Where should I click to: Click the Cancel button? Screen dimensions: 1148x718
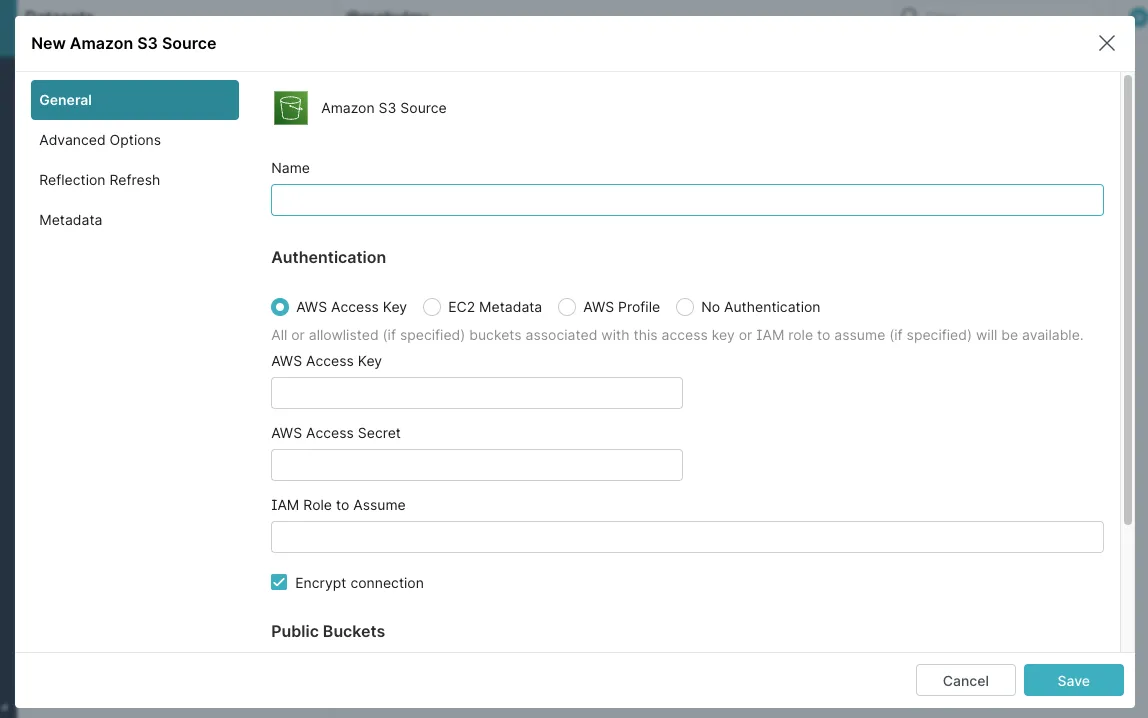click(x=965, y=681)
